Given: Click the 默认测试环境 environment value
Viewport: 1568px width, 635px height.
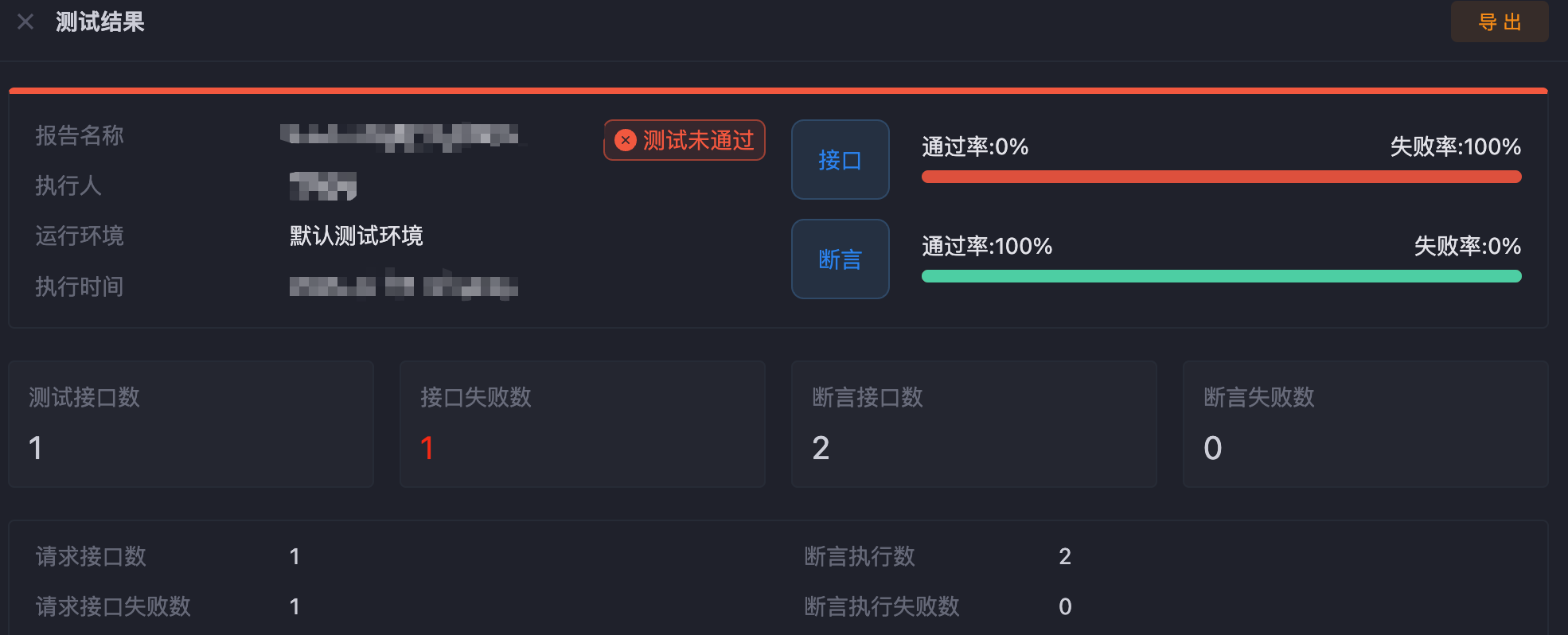Looking at the screenshot, I should point(356,236).
